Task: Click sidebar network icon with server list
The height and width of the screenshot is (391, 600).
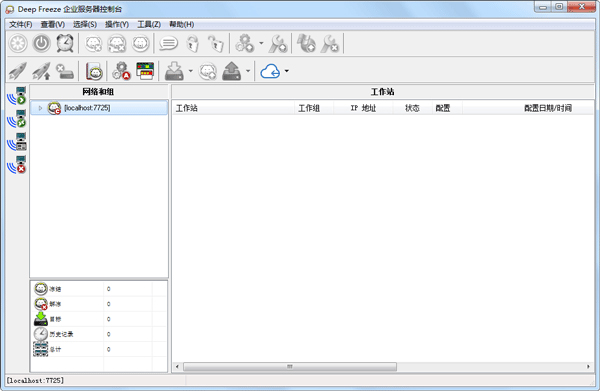Action: coord(16,142)
